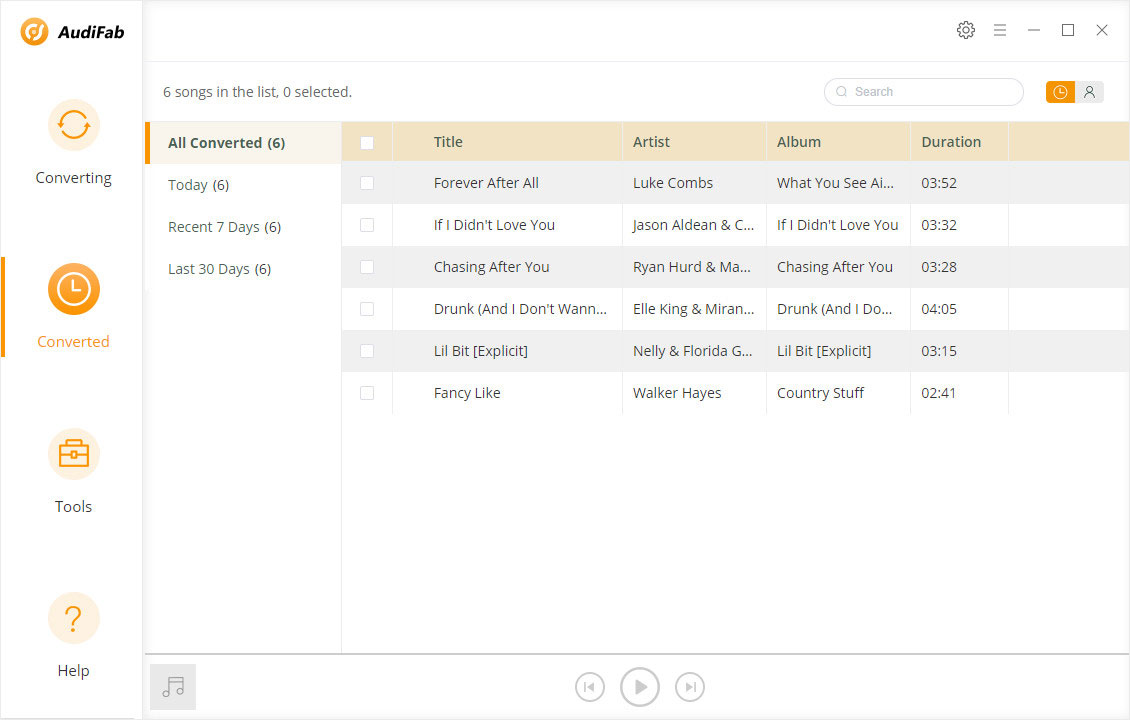
Task: Check the If I Didn't Love You checkbox
Action: click(x=367, y=225)
